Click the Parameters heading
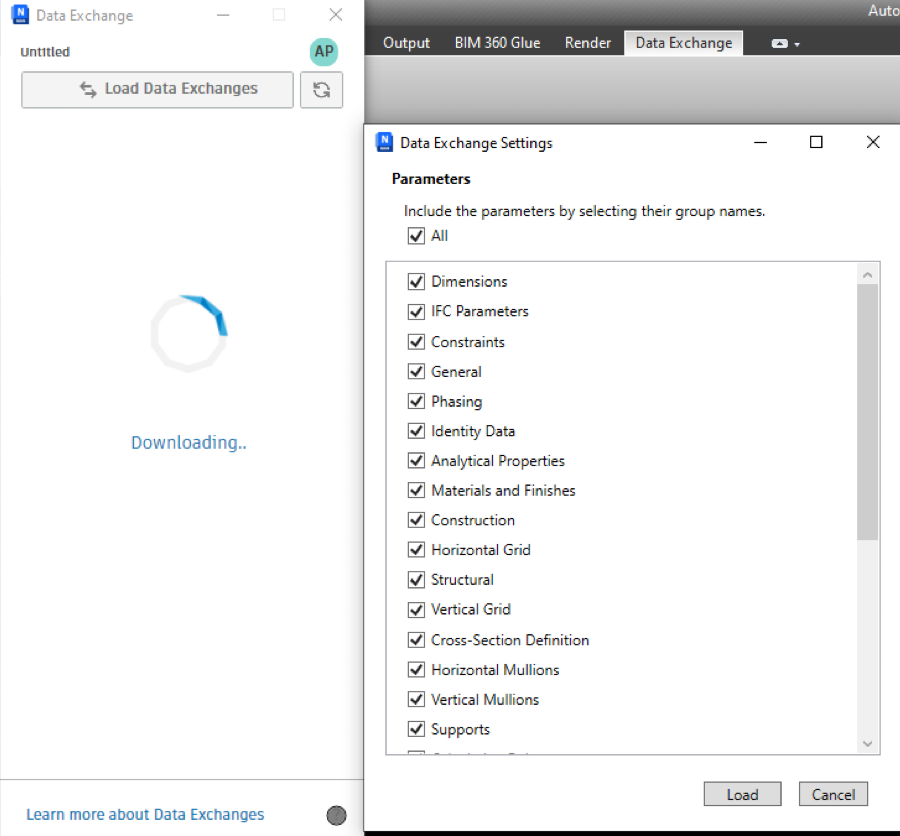Screen dimensions: 900x836 pos(430,179)
